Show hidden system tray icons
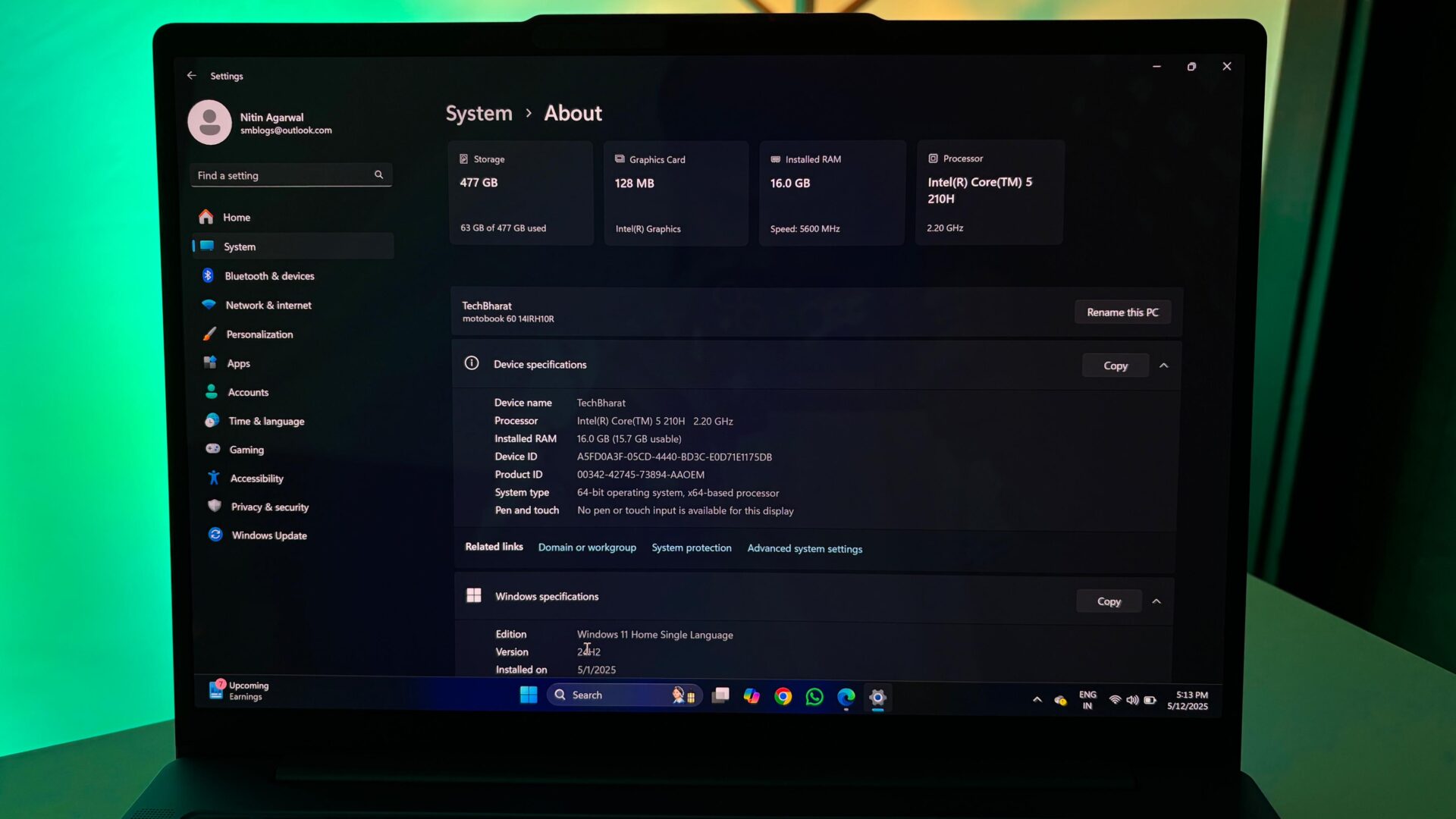Viewport: 1456px width, 819px height. [x=1037, y=699]
